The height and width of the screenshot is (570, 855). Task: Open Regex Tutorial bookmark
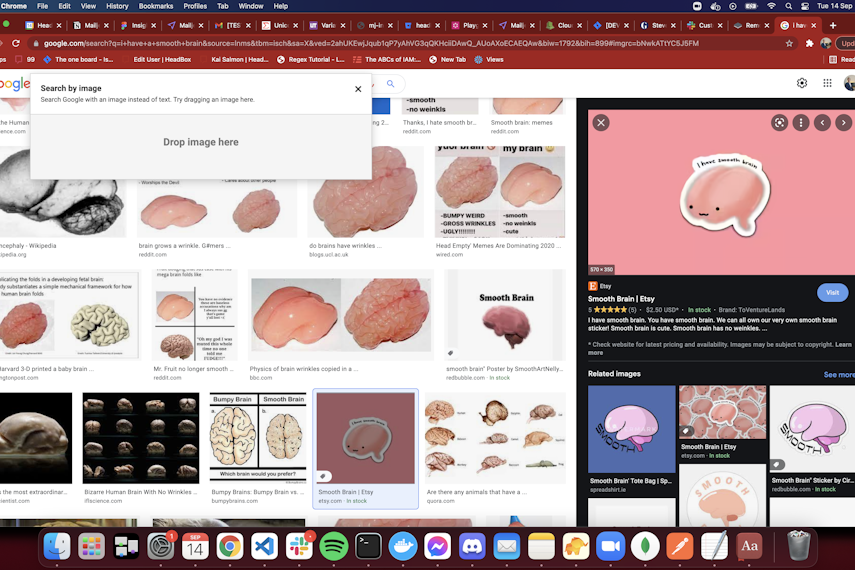point(311,59)
